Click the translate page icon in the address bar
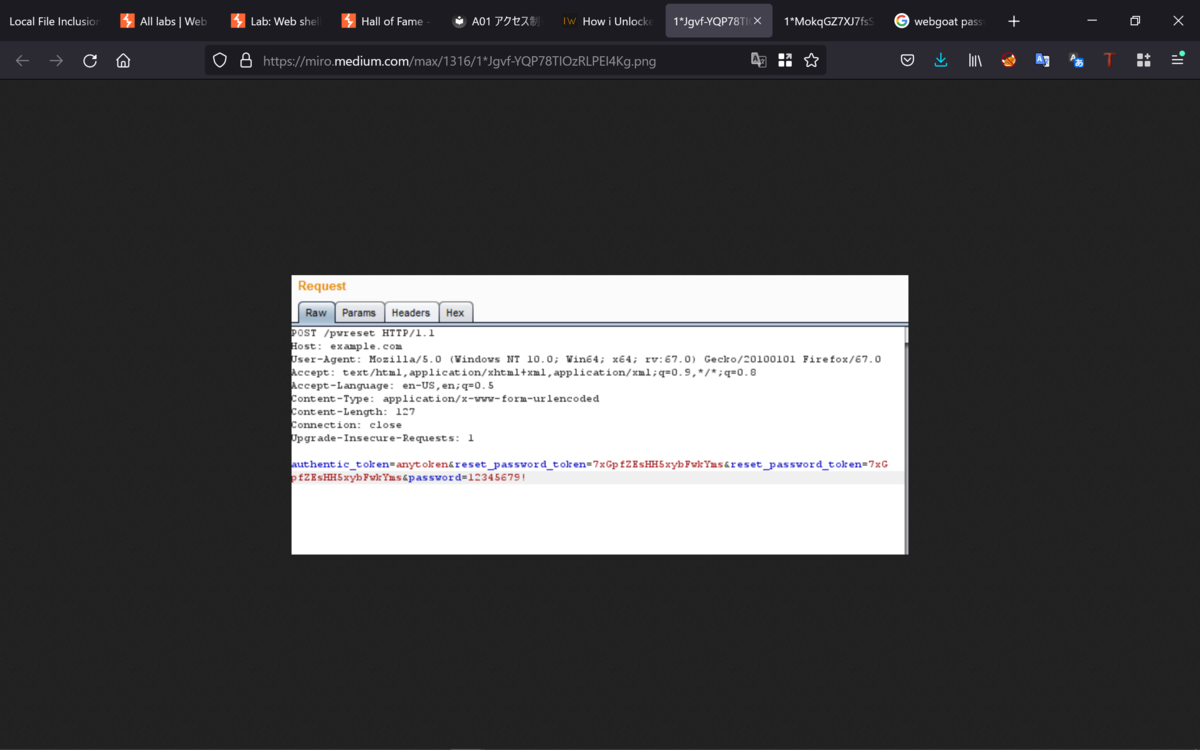1200x750 pixels. coord(759,61)
